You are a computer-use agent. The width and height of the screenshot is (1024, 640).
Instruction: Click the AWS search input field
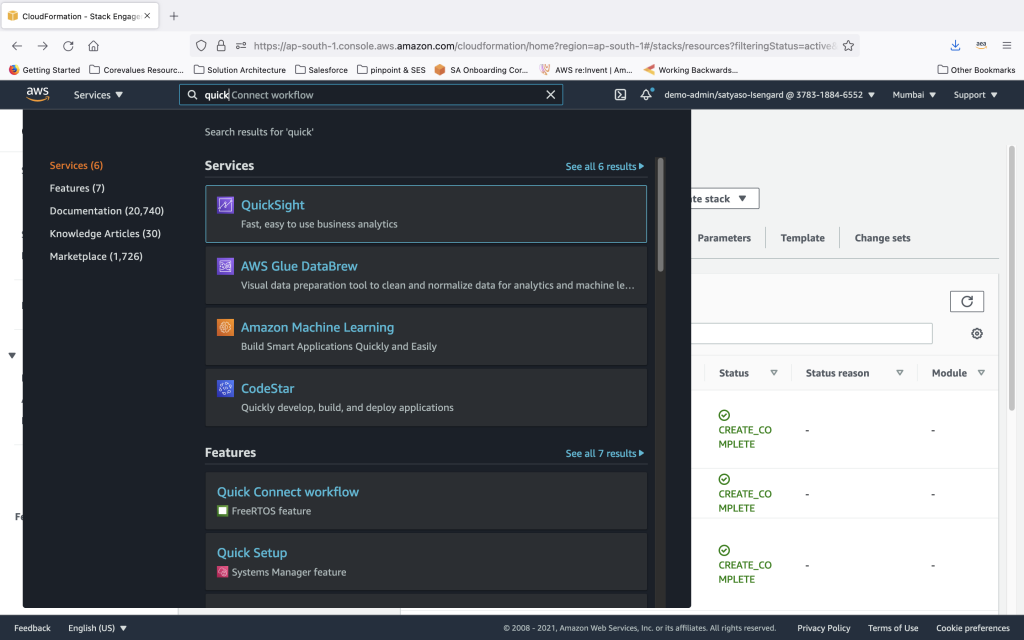click(371, 95)
